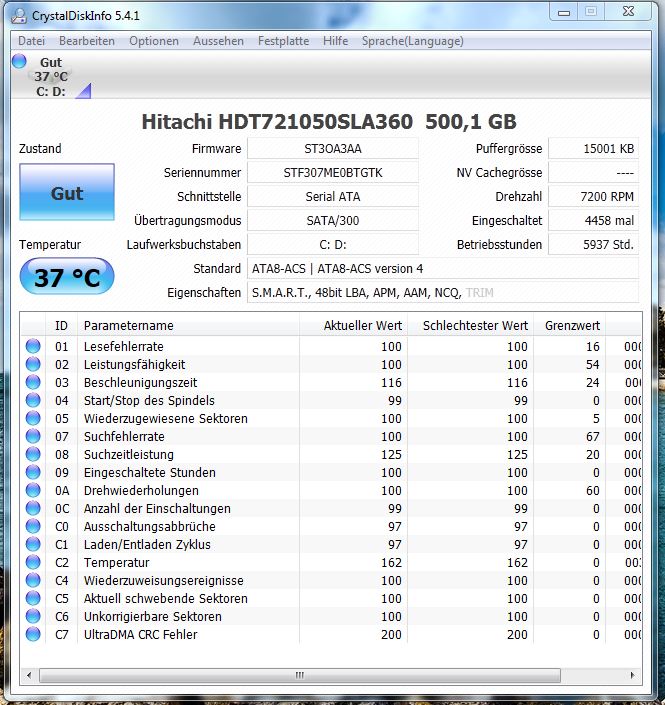Open the Sprache(Language) menu
Viewport: 665px width, 705px height.
tap(413, 41)
